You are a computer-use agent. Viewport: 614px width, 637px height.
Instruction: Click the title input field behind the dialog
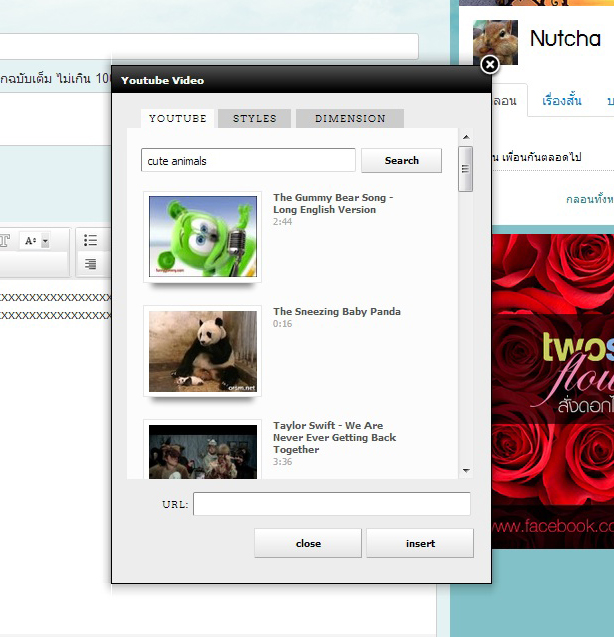coord(209,46)
